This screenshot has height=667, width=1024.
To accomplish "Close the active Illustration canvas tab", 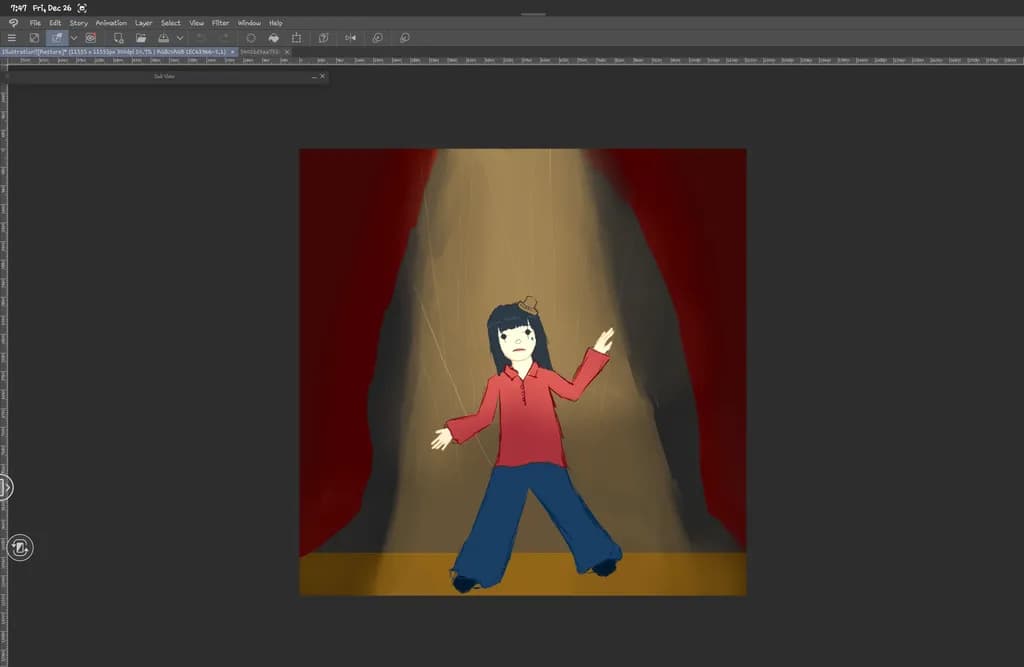I will pyautogui.click(x=232, y=52).
